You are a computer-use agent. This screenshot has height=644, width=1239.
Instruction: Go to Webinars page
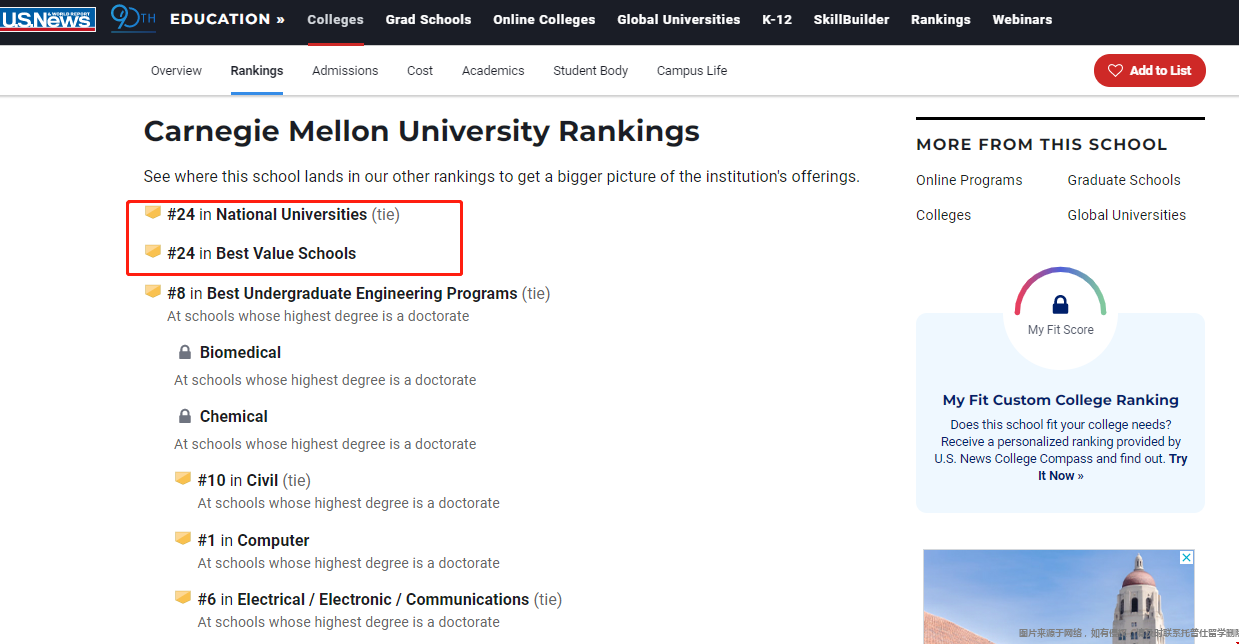point(1022,20)
